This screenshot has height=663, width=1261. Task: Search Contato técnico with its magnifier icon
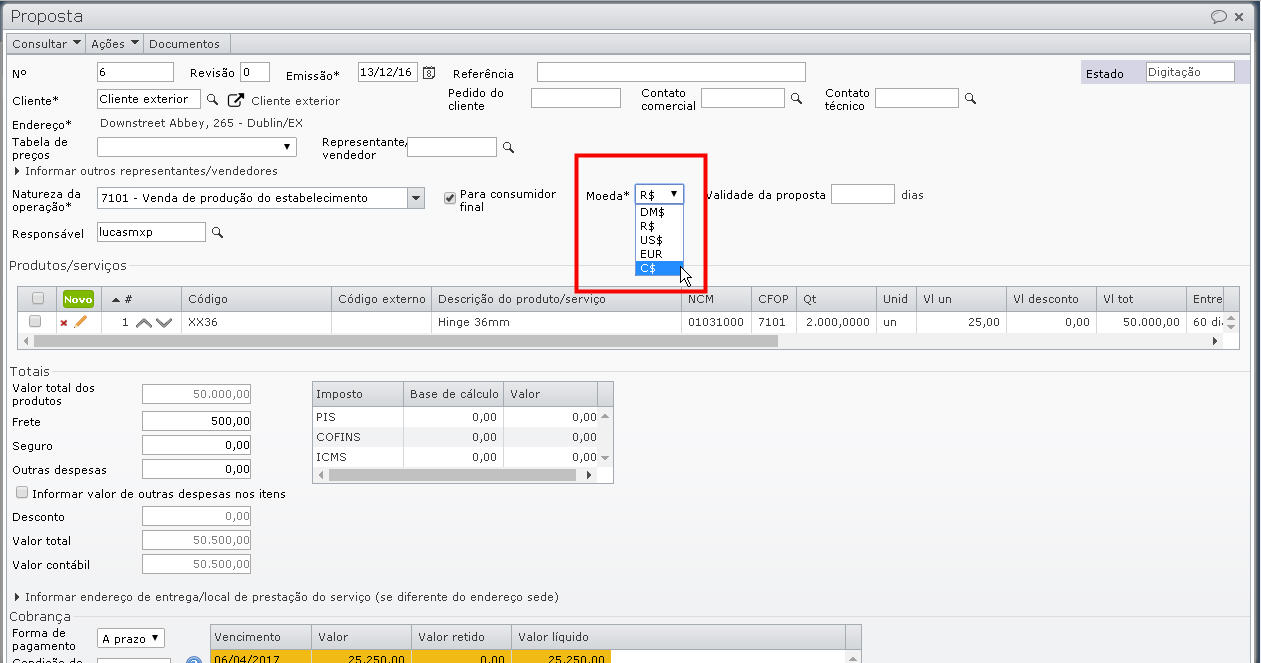(970, 98)
